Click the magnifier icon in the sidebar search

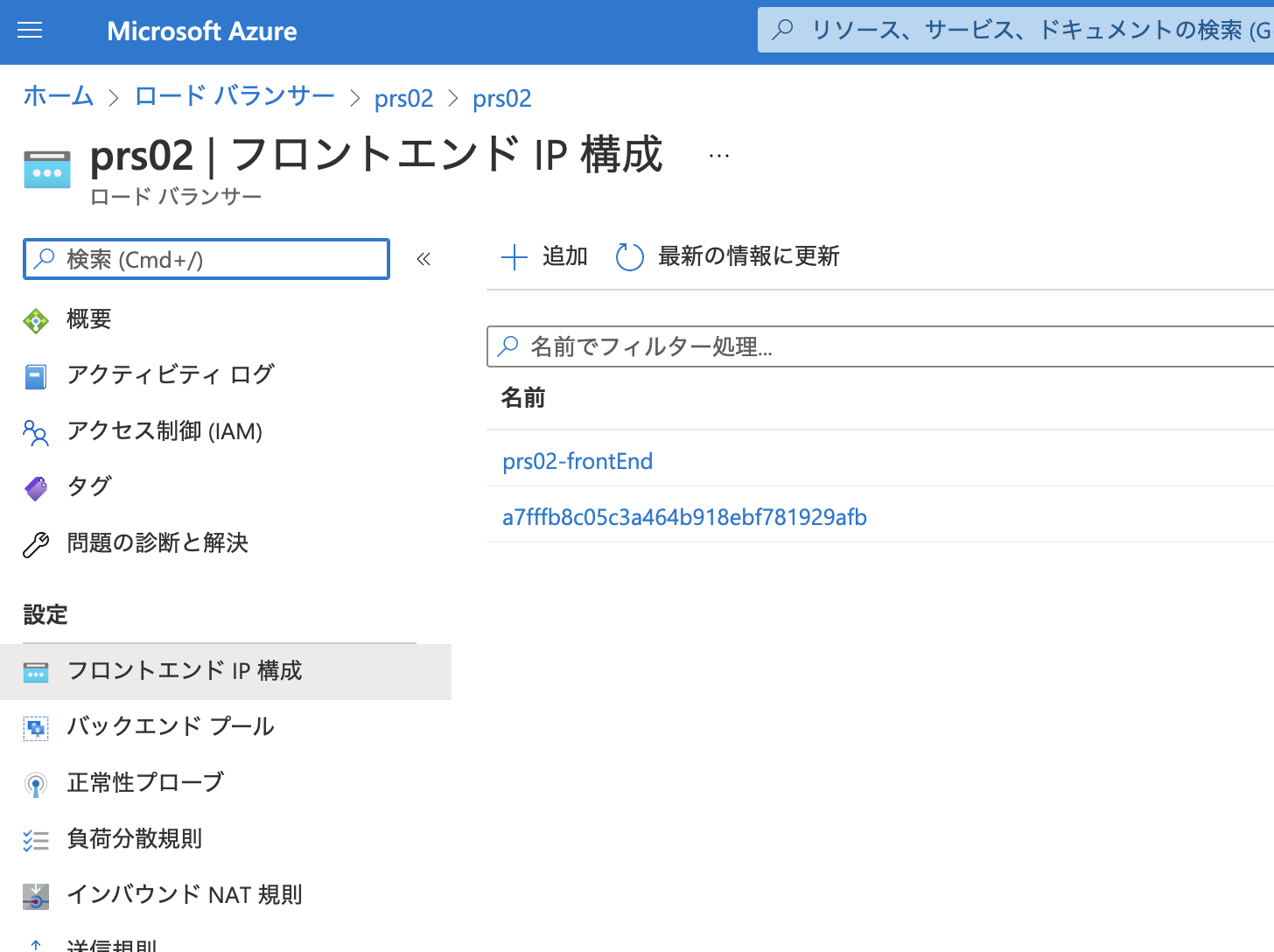[44, 259]
